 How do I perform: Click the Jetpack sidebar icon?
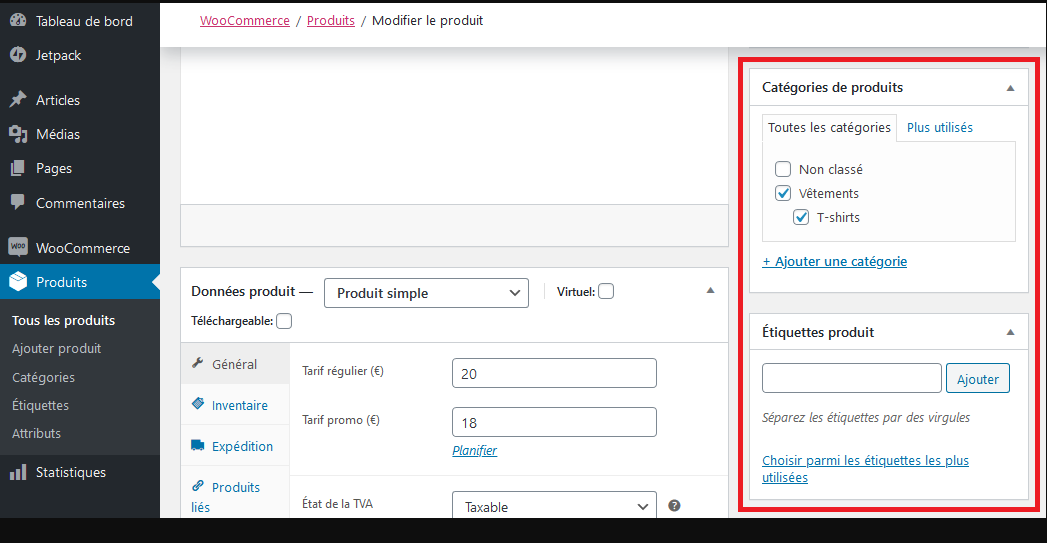coord(18,55)
